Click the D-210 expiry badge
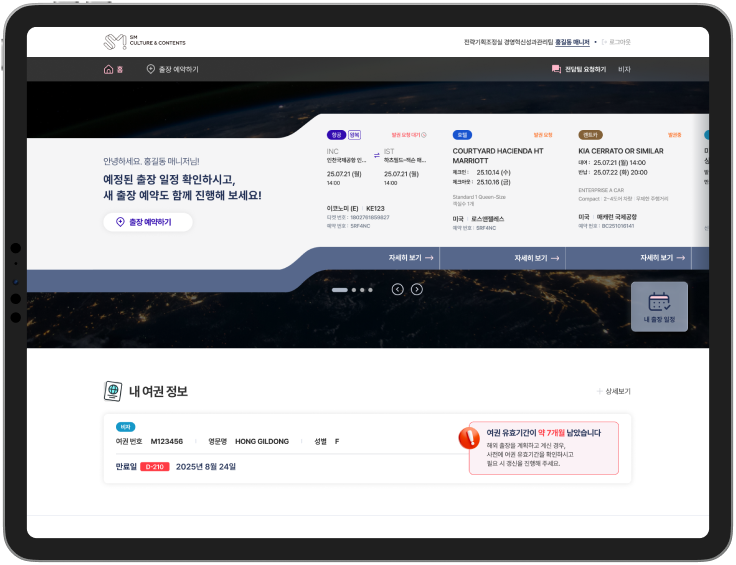The width and height of the screenshot is (736, 565). 155,467
